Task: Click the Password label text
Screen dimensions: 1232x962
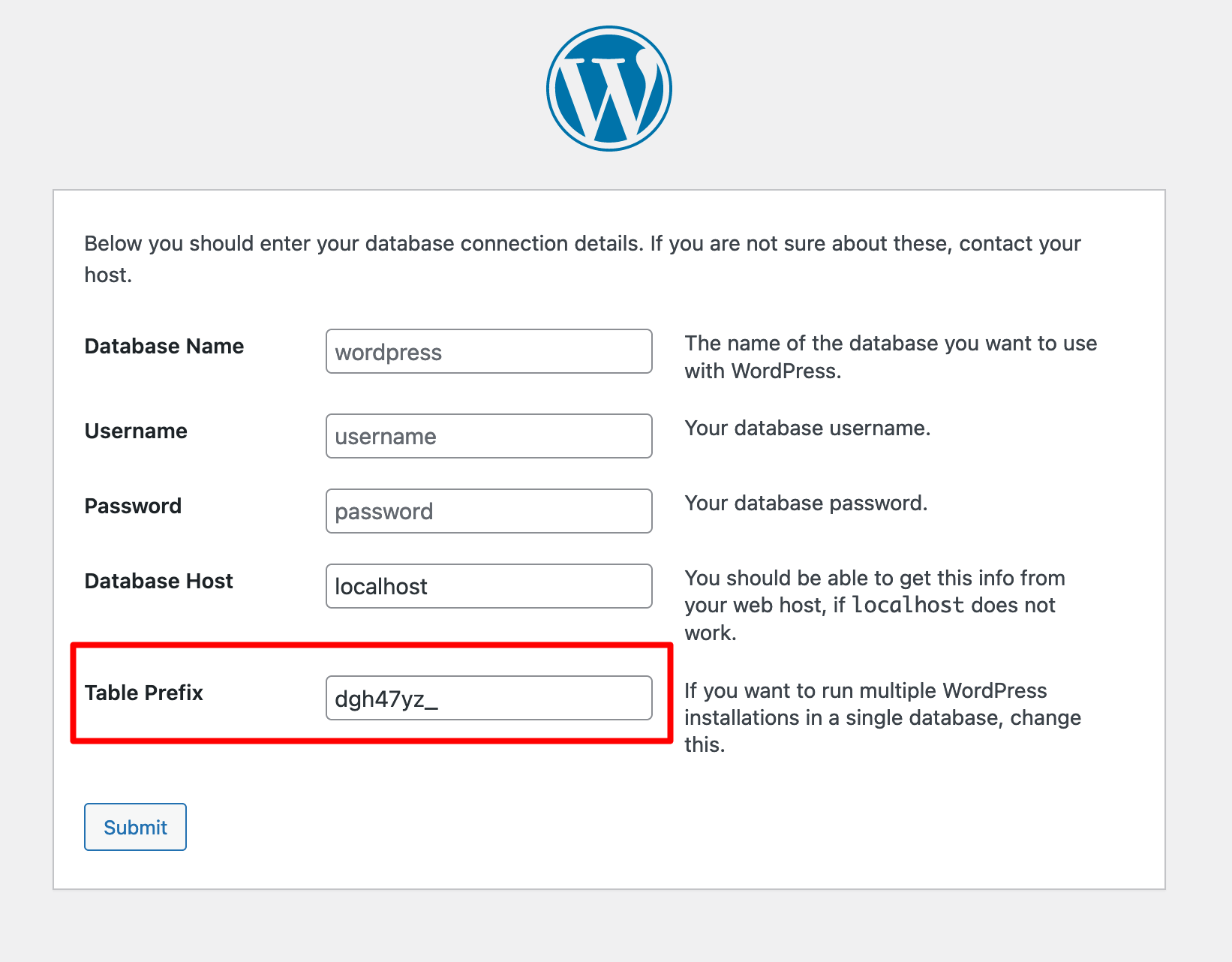Action: (133, 506)
